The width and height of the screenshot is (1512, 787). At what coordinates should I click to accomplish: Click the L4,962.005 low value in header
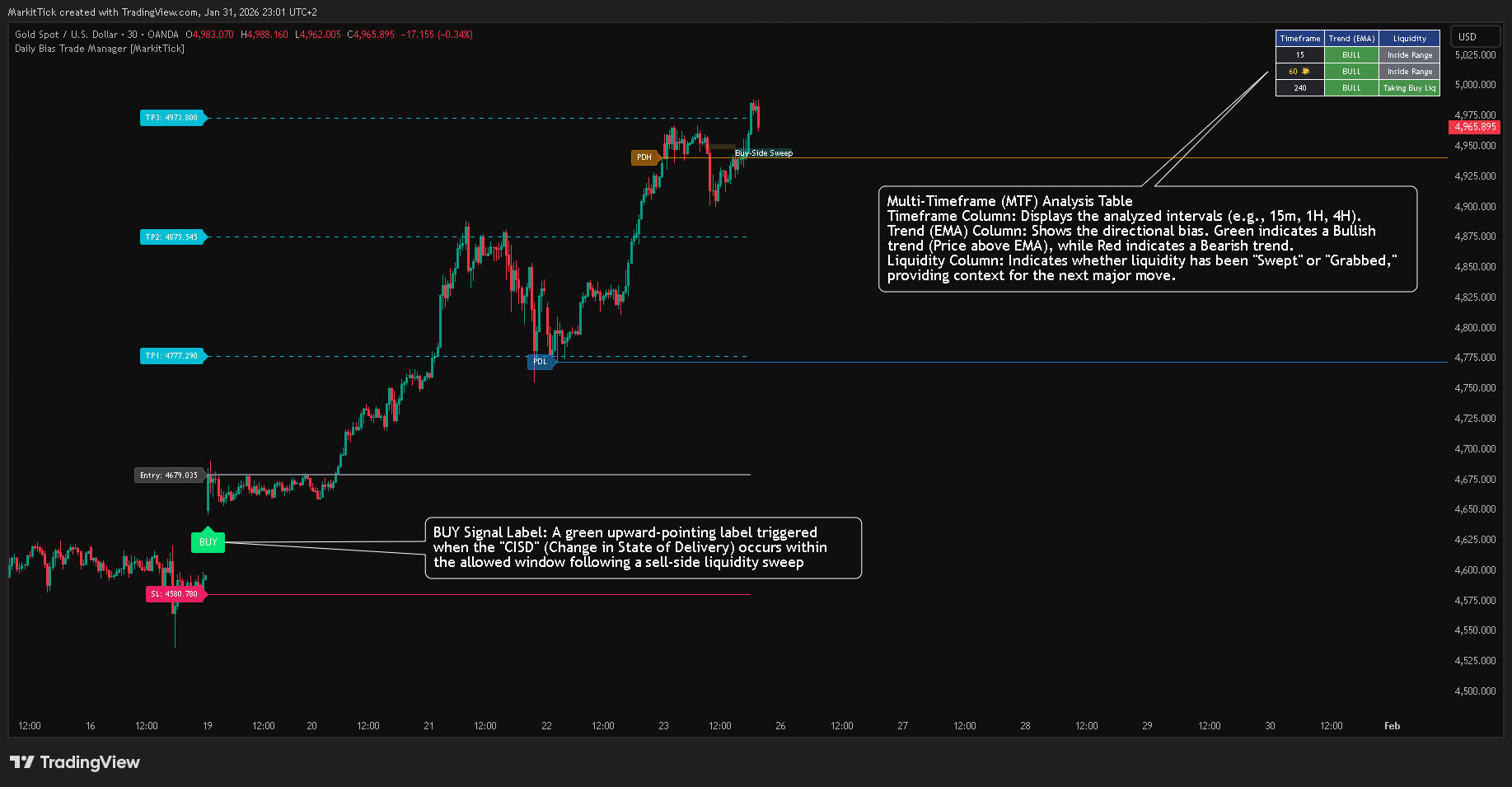tap(318, 35)
